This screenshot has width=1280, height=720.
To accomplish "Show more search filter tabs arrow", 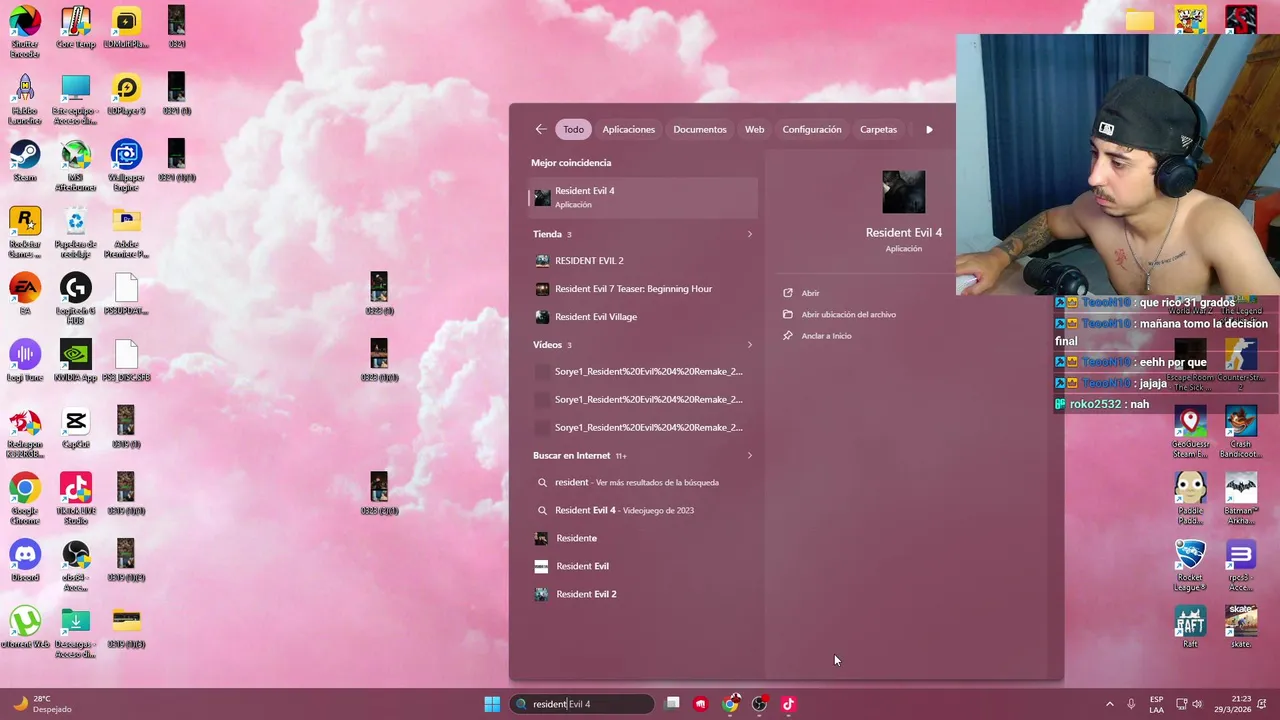I will (x=929, y=129).
